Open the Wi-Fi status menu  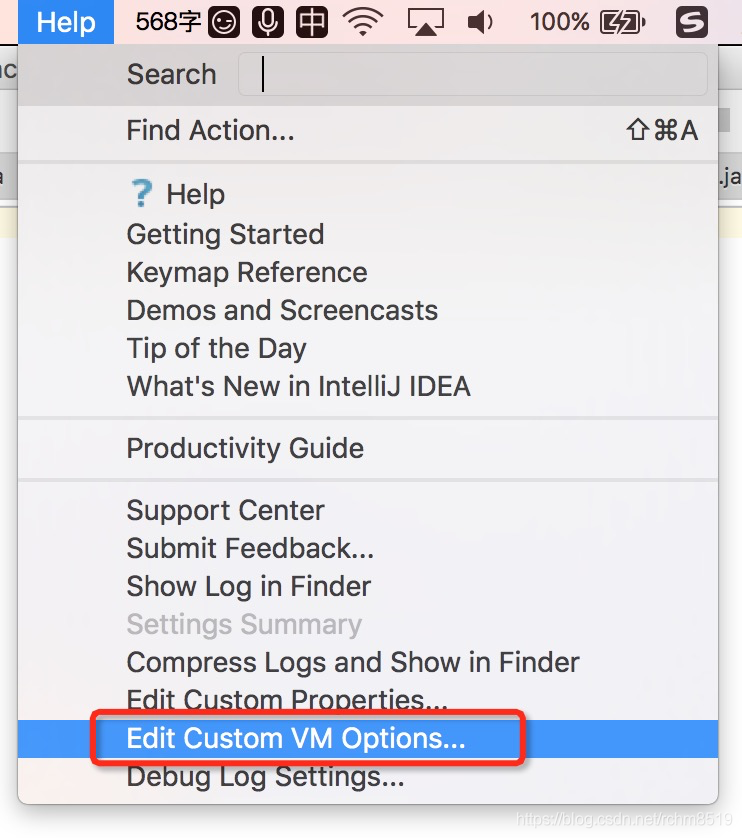(363, 22)
